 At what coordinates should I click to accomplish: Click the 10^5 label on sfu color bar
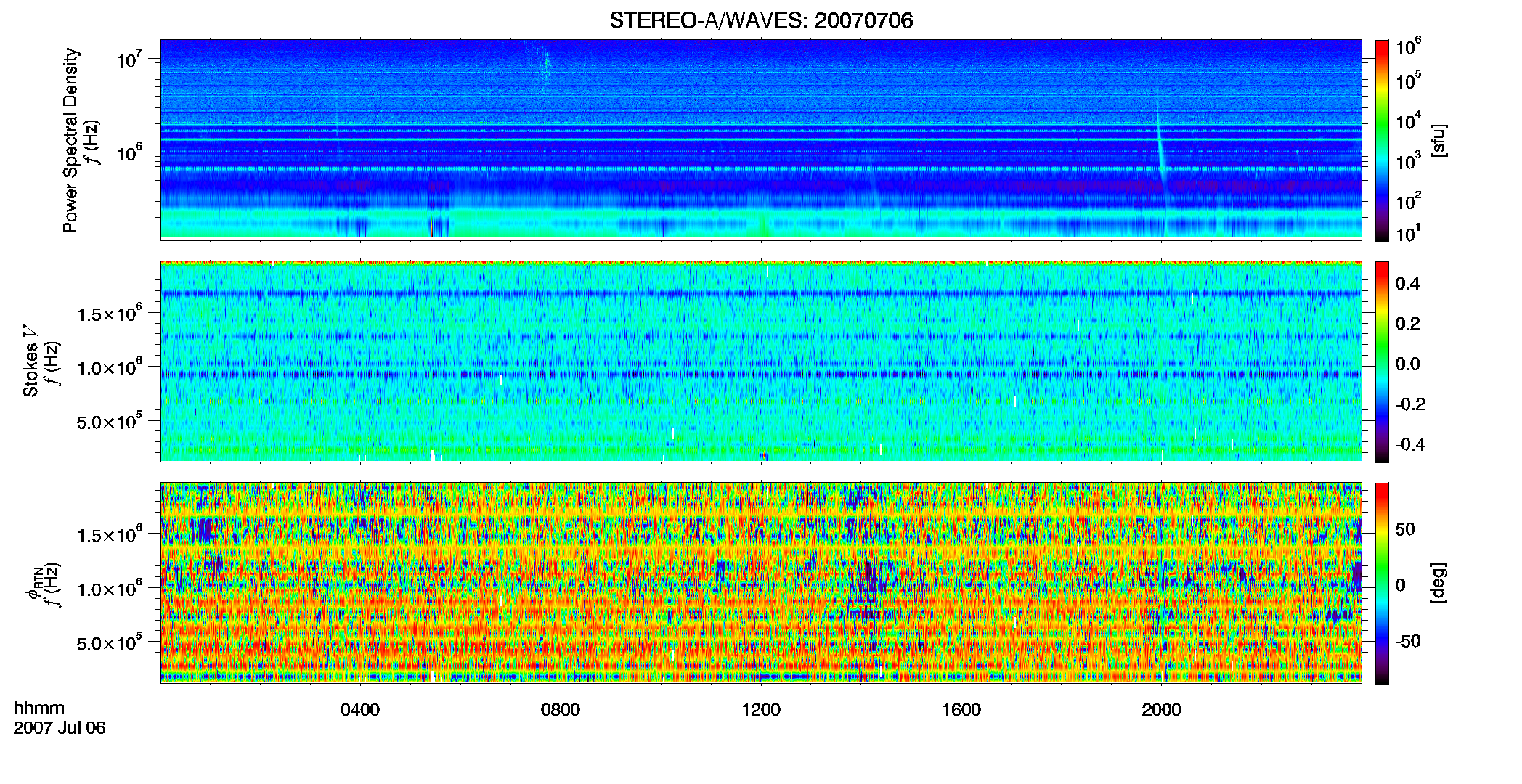(x=1409, y=81)
